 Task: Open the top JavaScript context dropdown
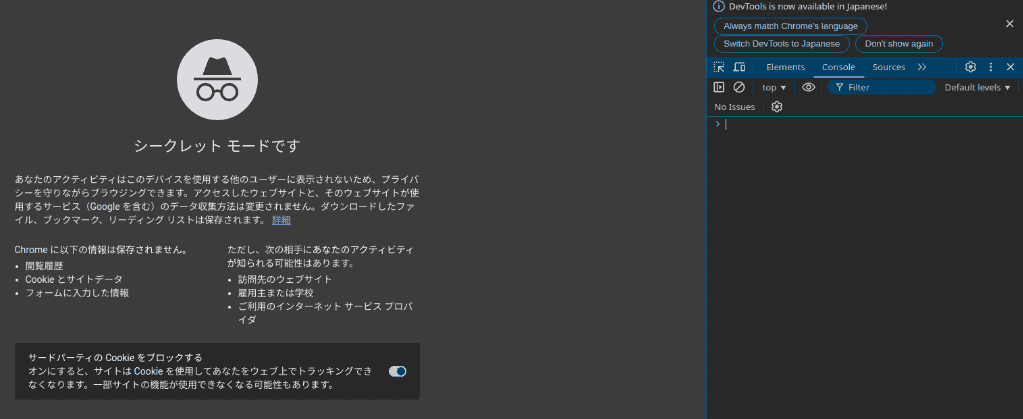pyautogui.click(x=774, y=87)
